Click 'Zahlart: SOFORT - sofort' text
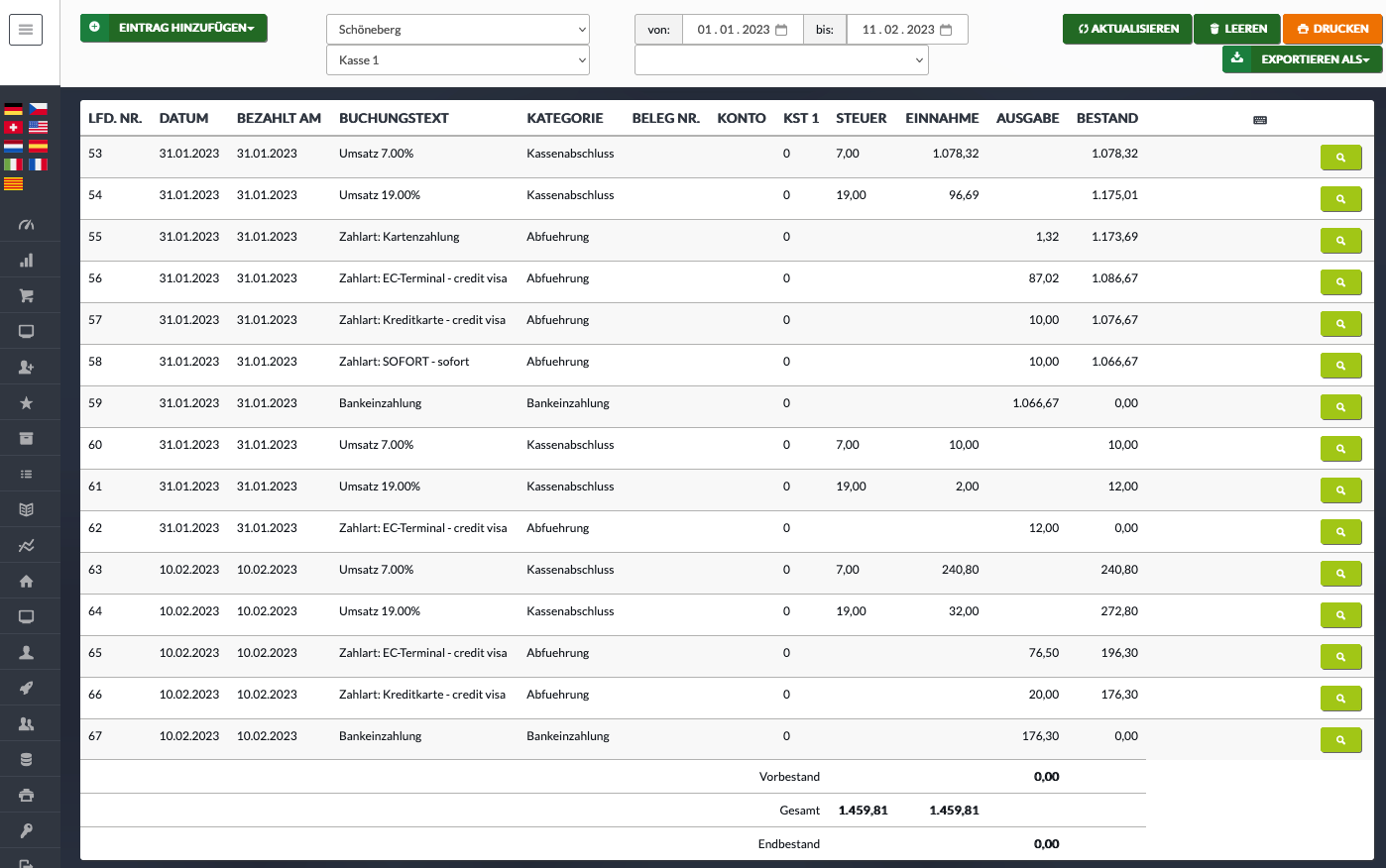The image size is (1386, 868). [404, 362]
